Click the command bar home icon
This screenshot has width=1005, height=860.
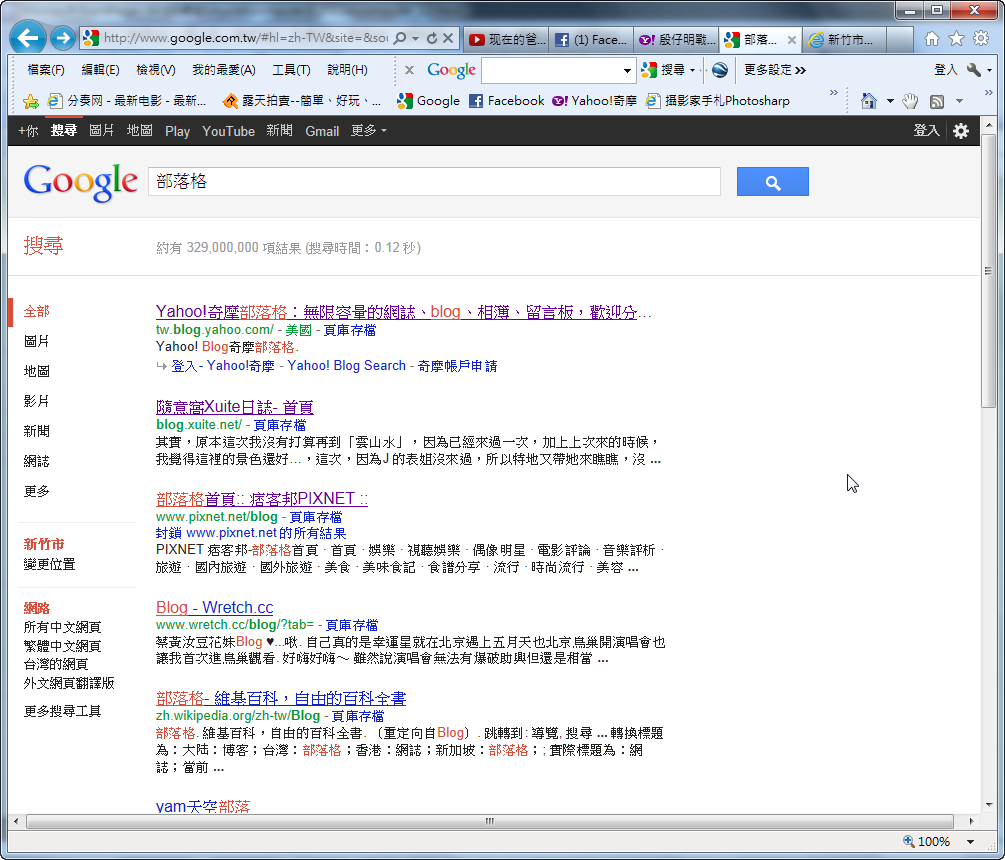tap(868, 101)
